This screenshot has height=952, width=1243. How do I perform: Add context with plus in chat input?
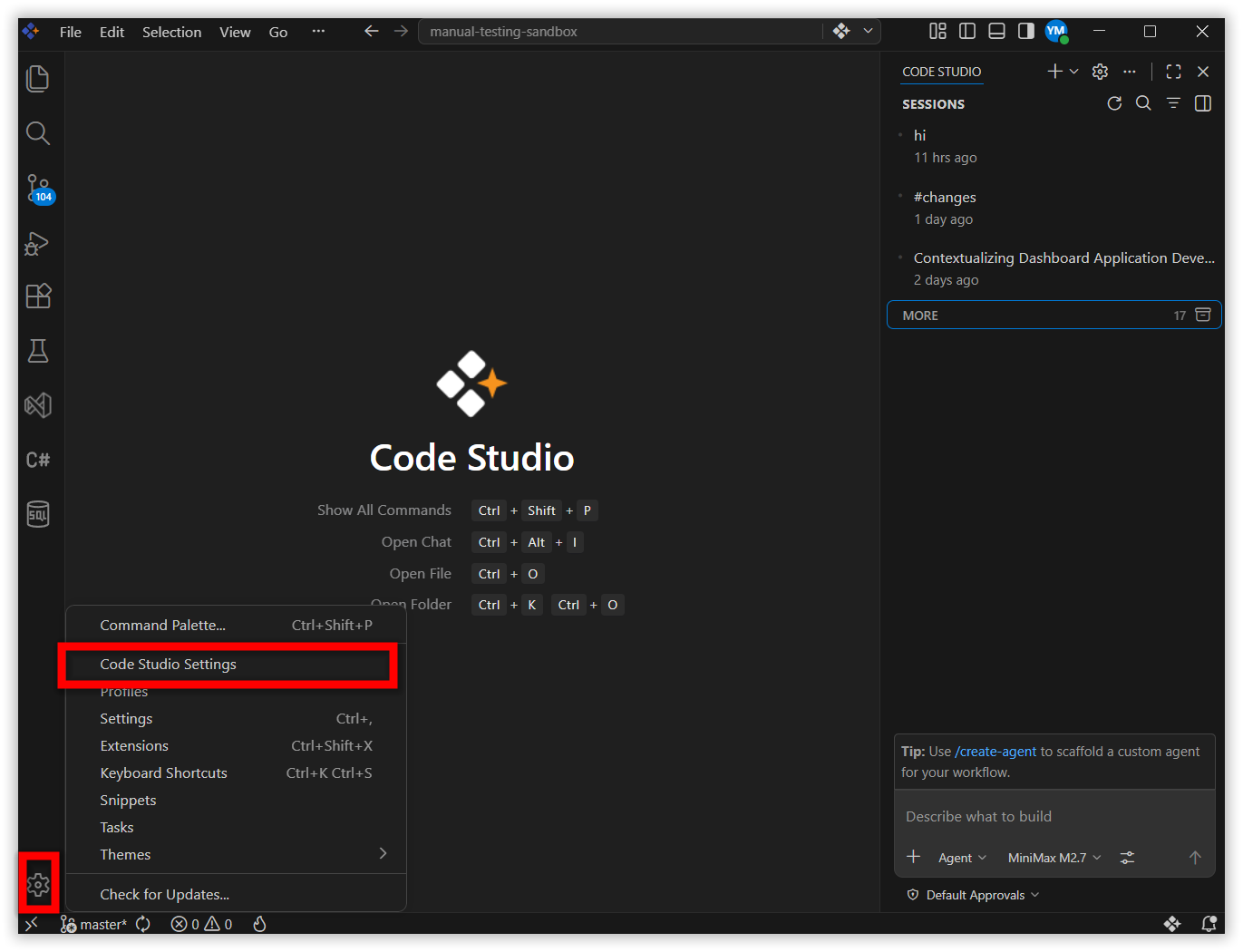point(914,857)
